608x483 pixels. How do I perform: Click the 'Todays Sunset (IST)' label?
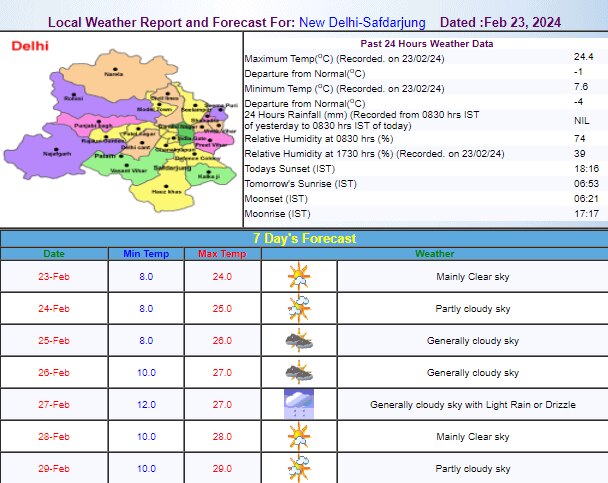290,169
